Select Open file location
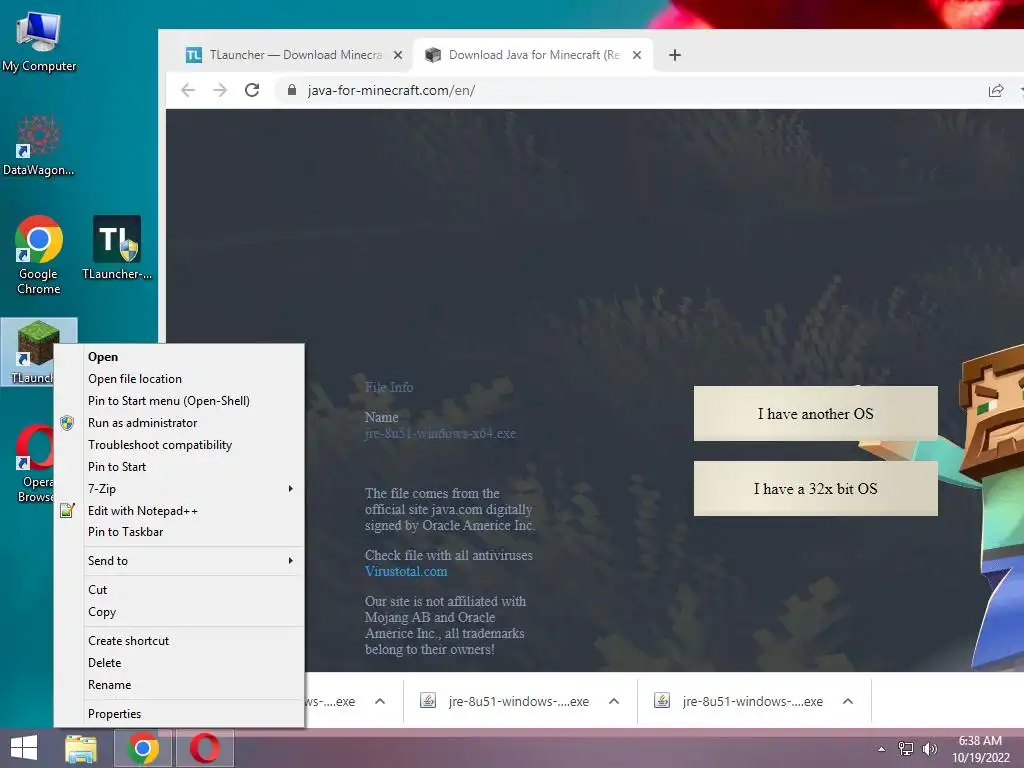Screen dimensions: 1024x768 coord(194,379)
